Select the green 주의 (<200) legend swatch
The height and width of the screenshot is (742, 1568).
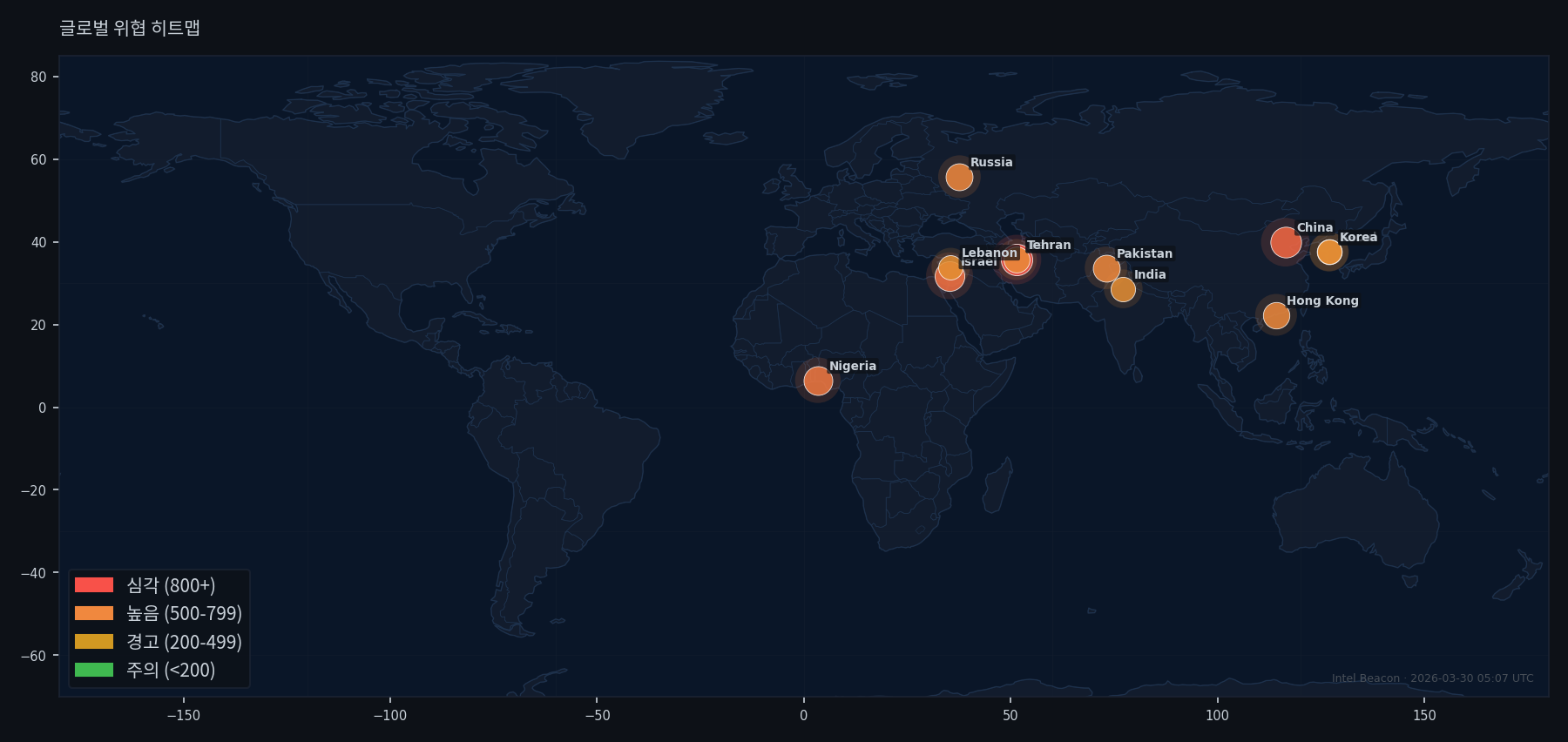pos(94,670)
